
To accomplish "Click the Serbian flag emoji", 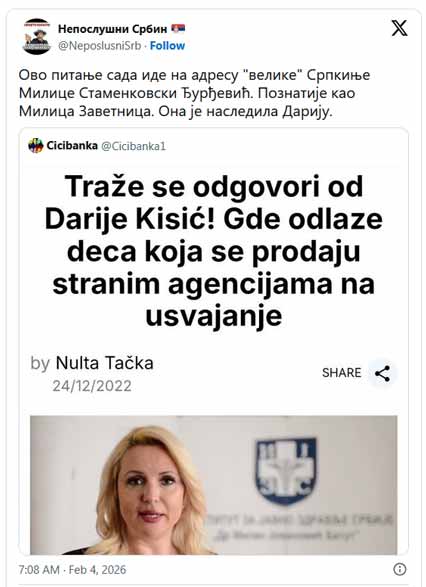I will pos(178,28).
